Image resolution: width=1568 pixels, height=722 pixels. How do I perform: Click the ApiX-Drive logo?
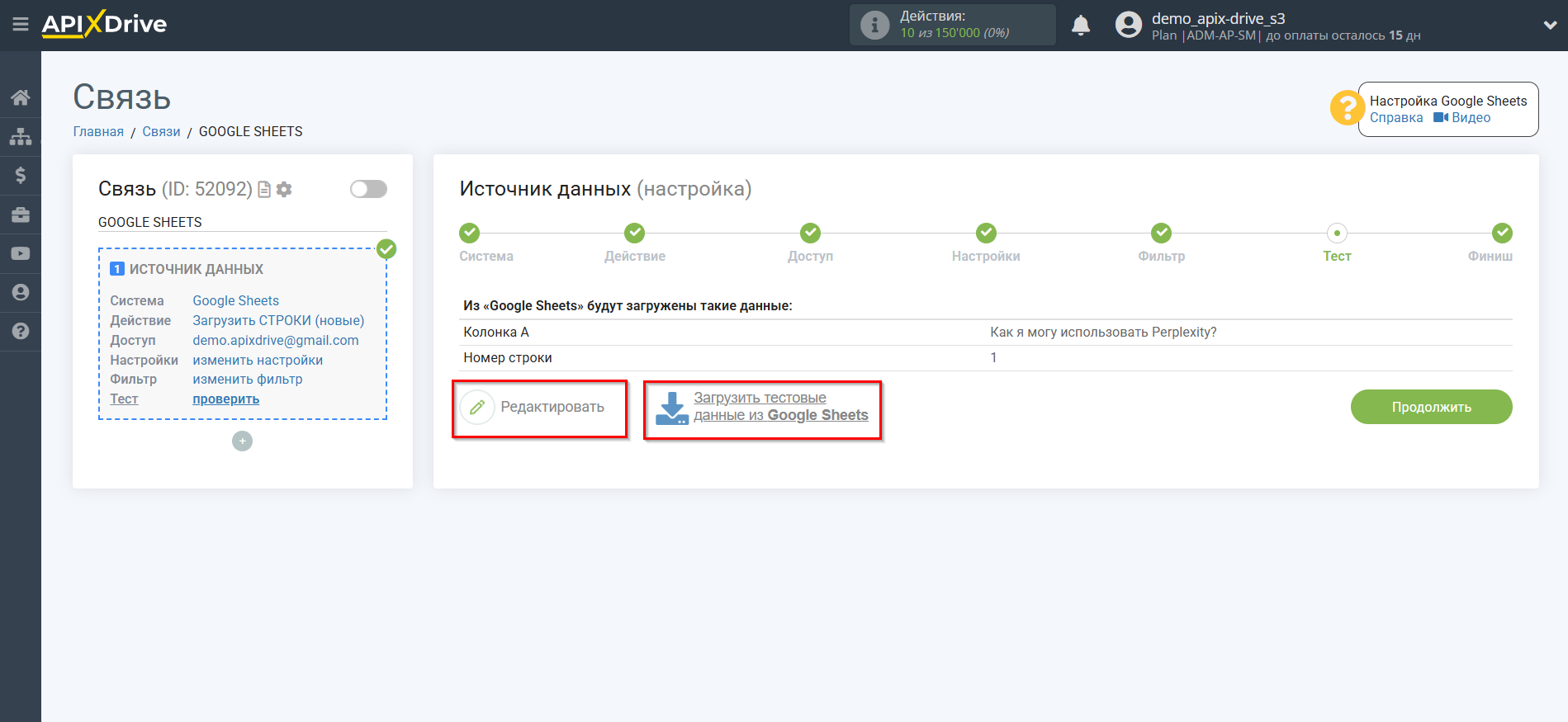pos(104,24)
